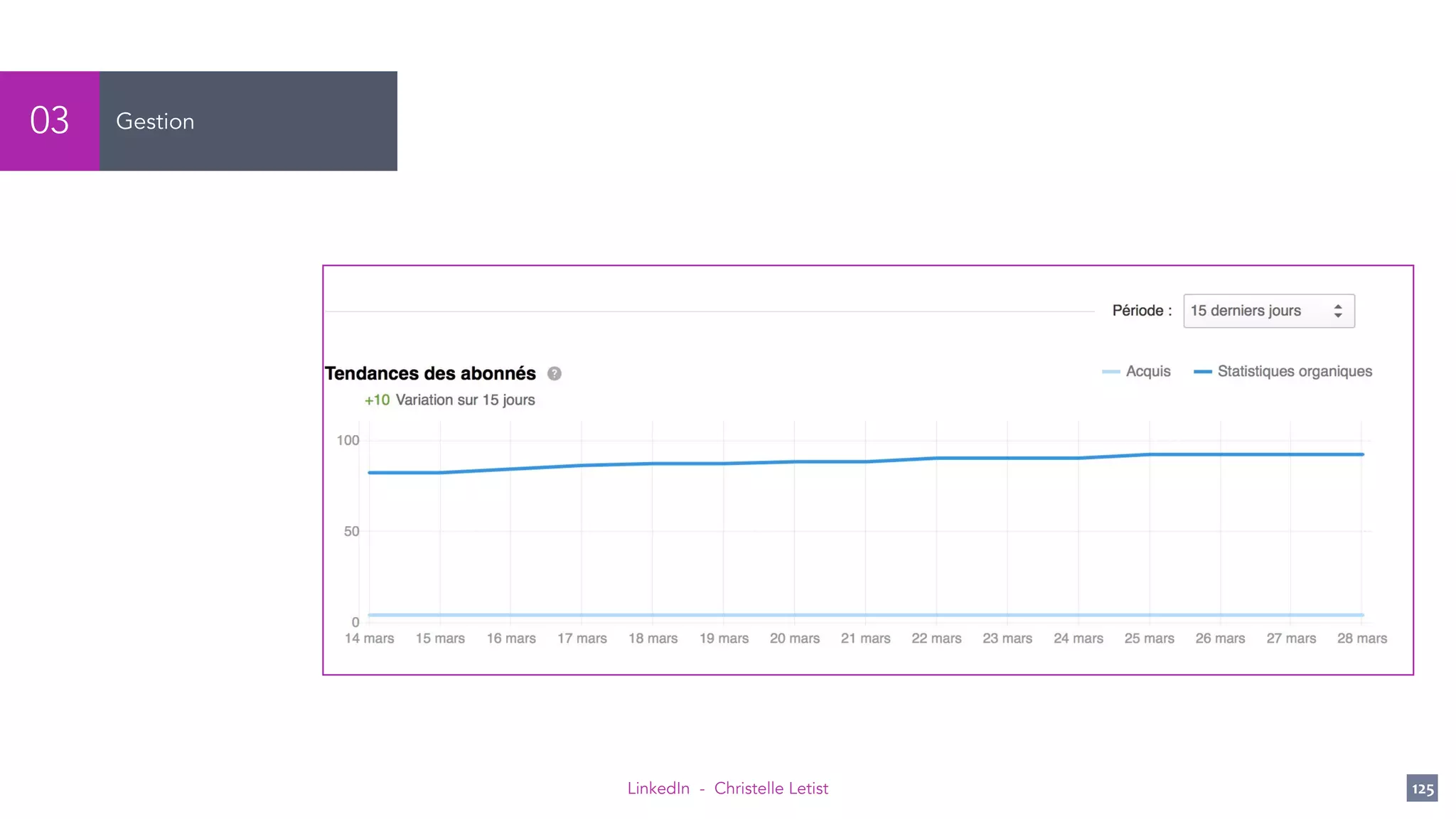Image resolution: width=1456 pixels, height=819 pixels.
Task: Click the help question mark icon
Action: click(555, 374)
